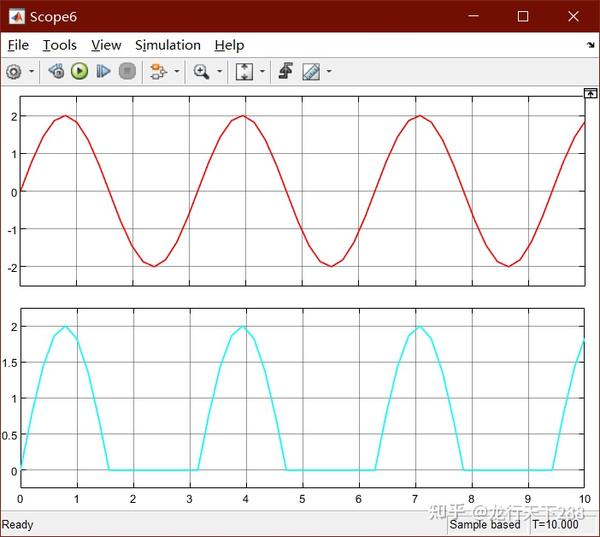600x537 pixels.
Task: Open the Tools menu
Action: pos(59,45)
